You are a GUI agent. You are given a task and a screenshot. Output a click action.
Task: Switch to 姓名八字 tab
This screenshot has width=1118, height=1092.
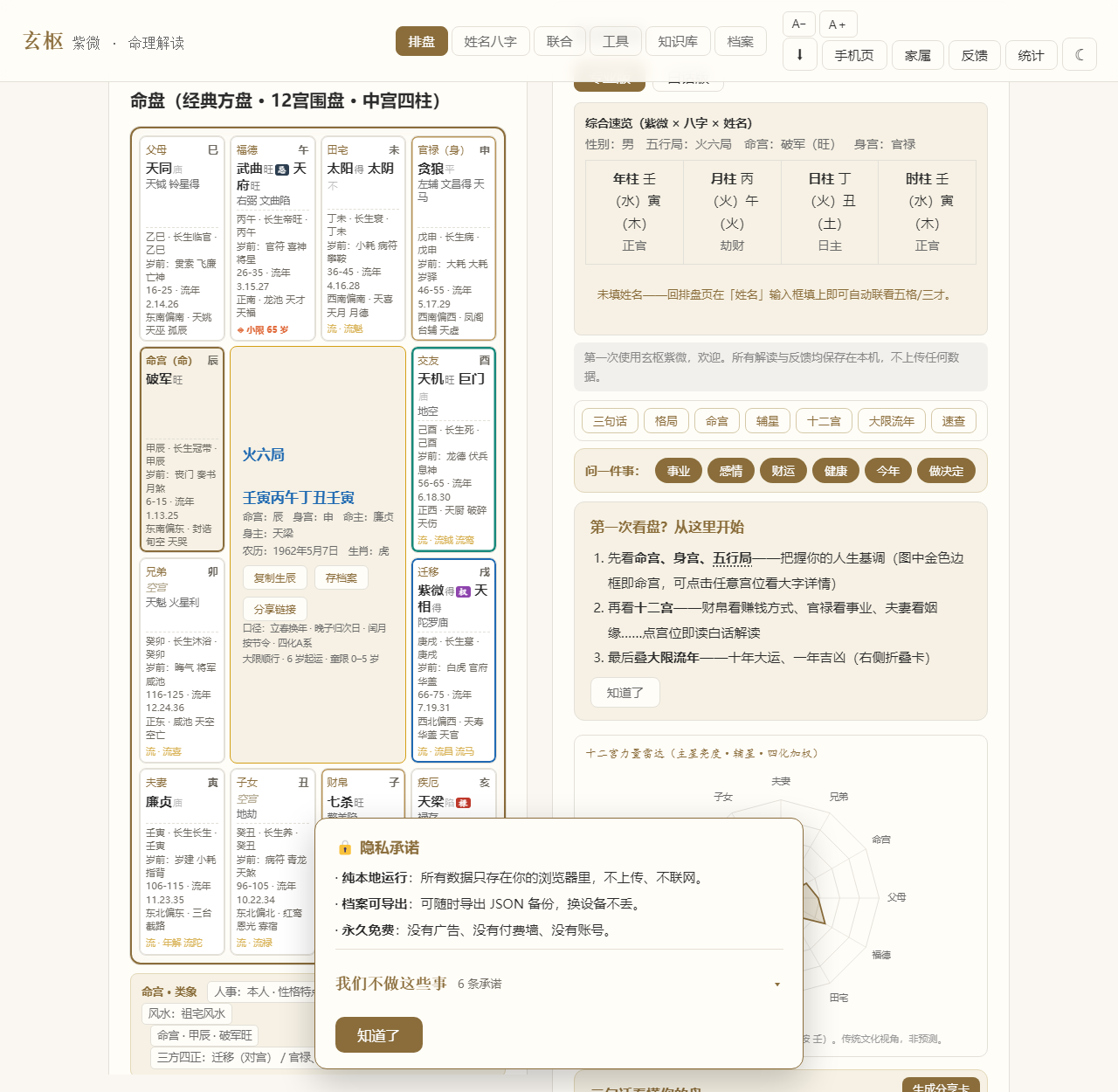[x=491, y=41]
